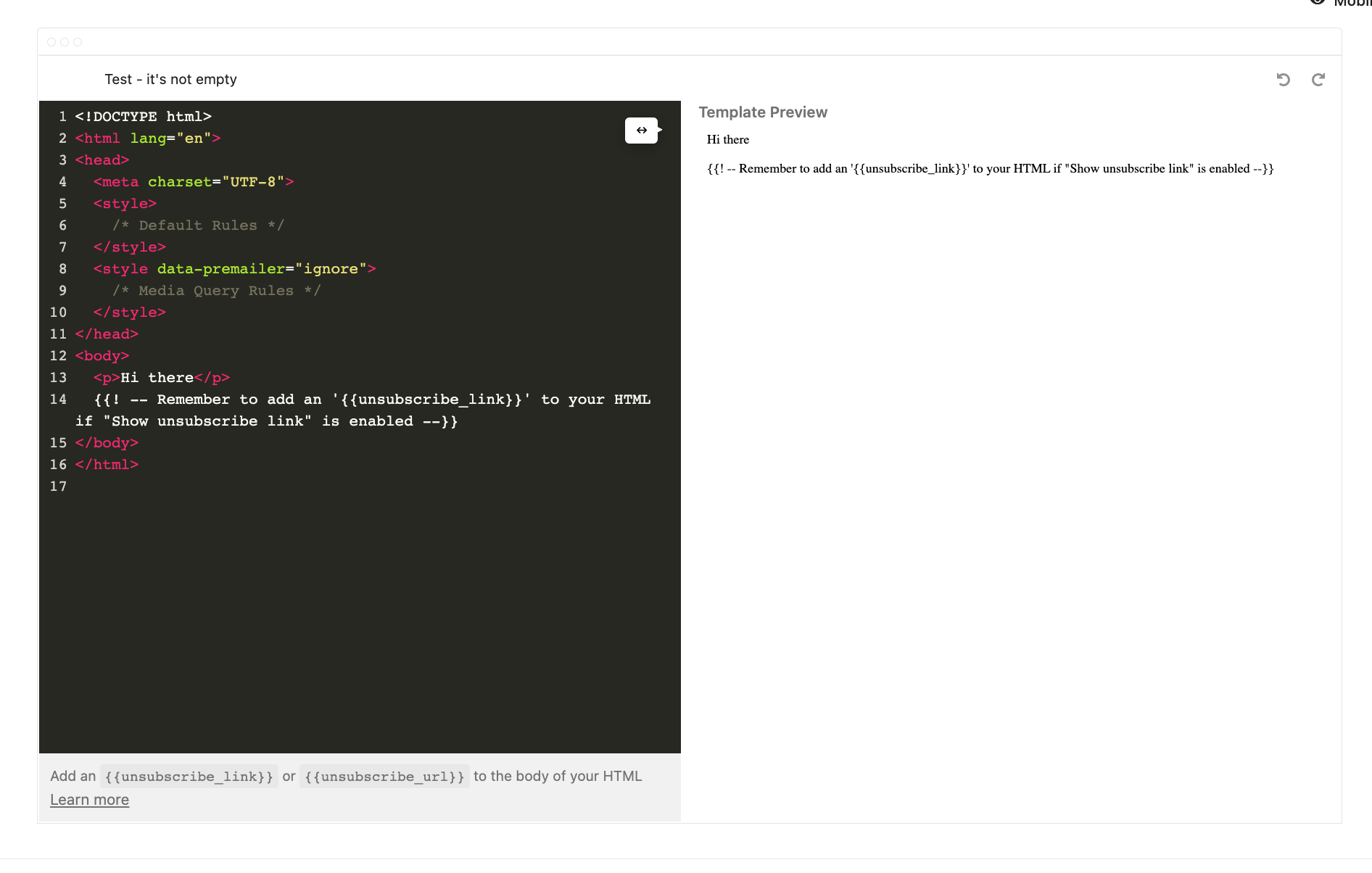Click the handlebars comment on line 14
The height and width of the screenshot is (873, 1372).
pos(363,410)
